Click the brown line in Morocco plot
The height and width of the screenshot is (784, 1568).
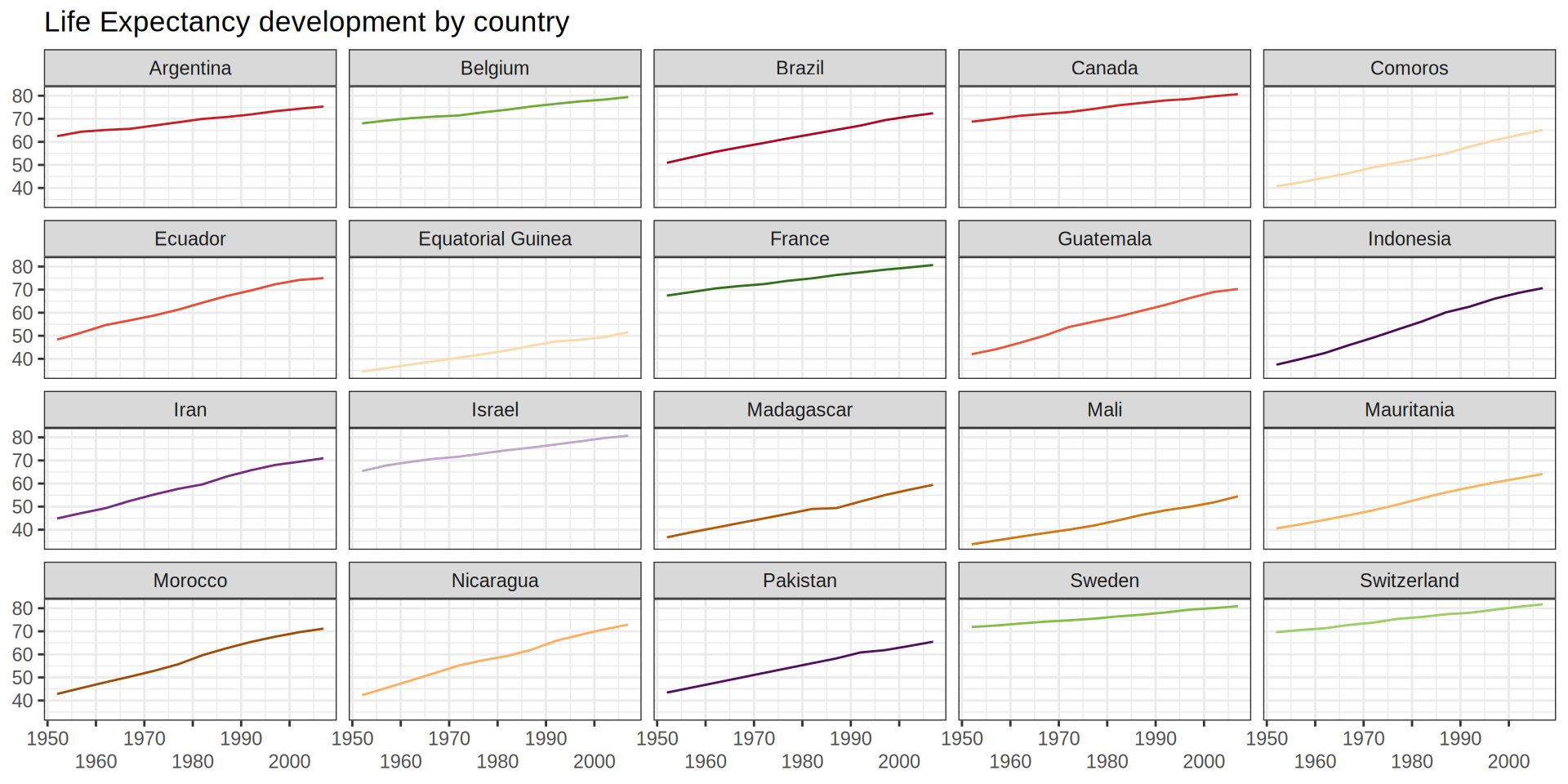pos(201,656)
